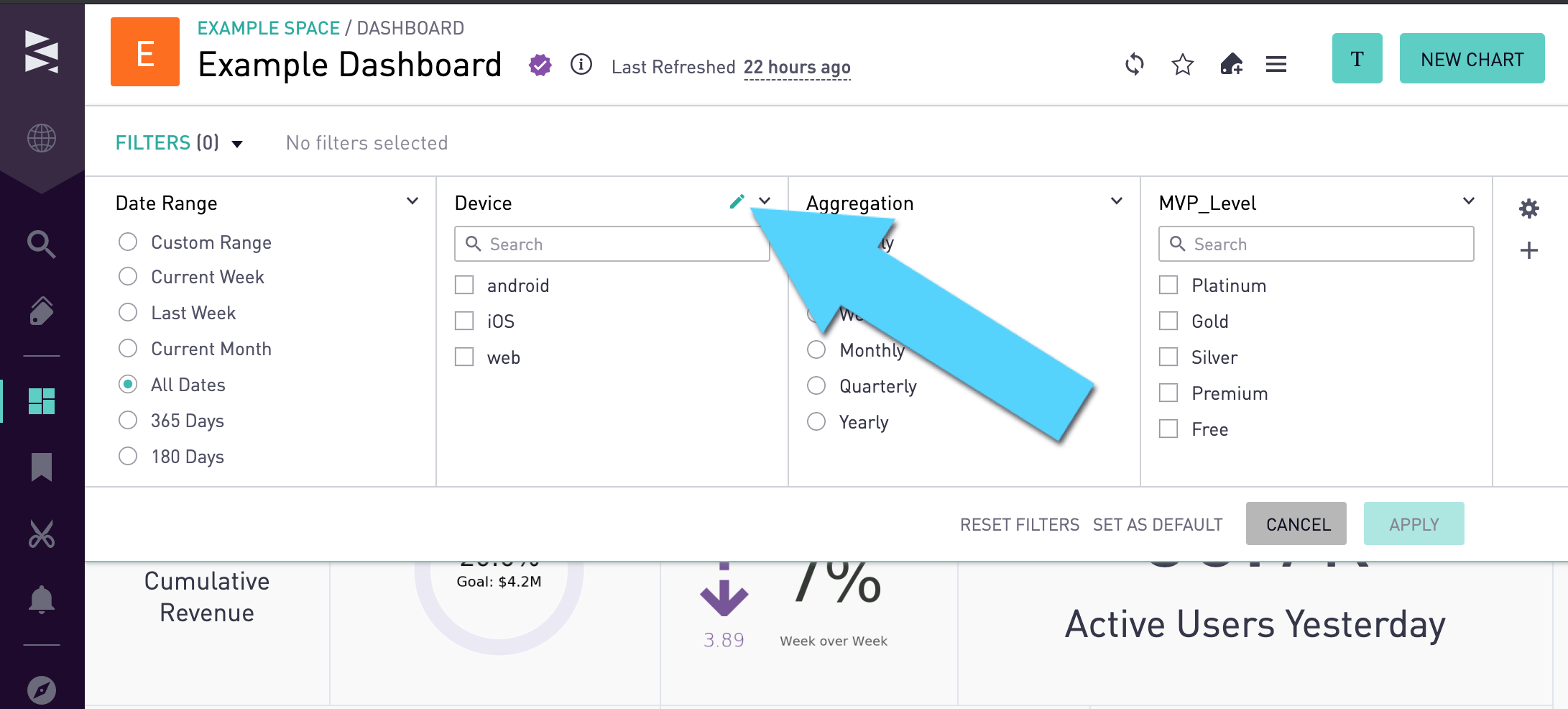Refresh the dashboard using the refresh icon
This screenshot has width=1568, height=709.
click(1134, 65)
